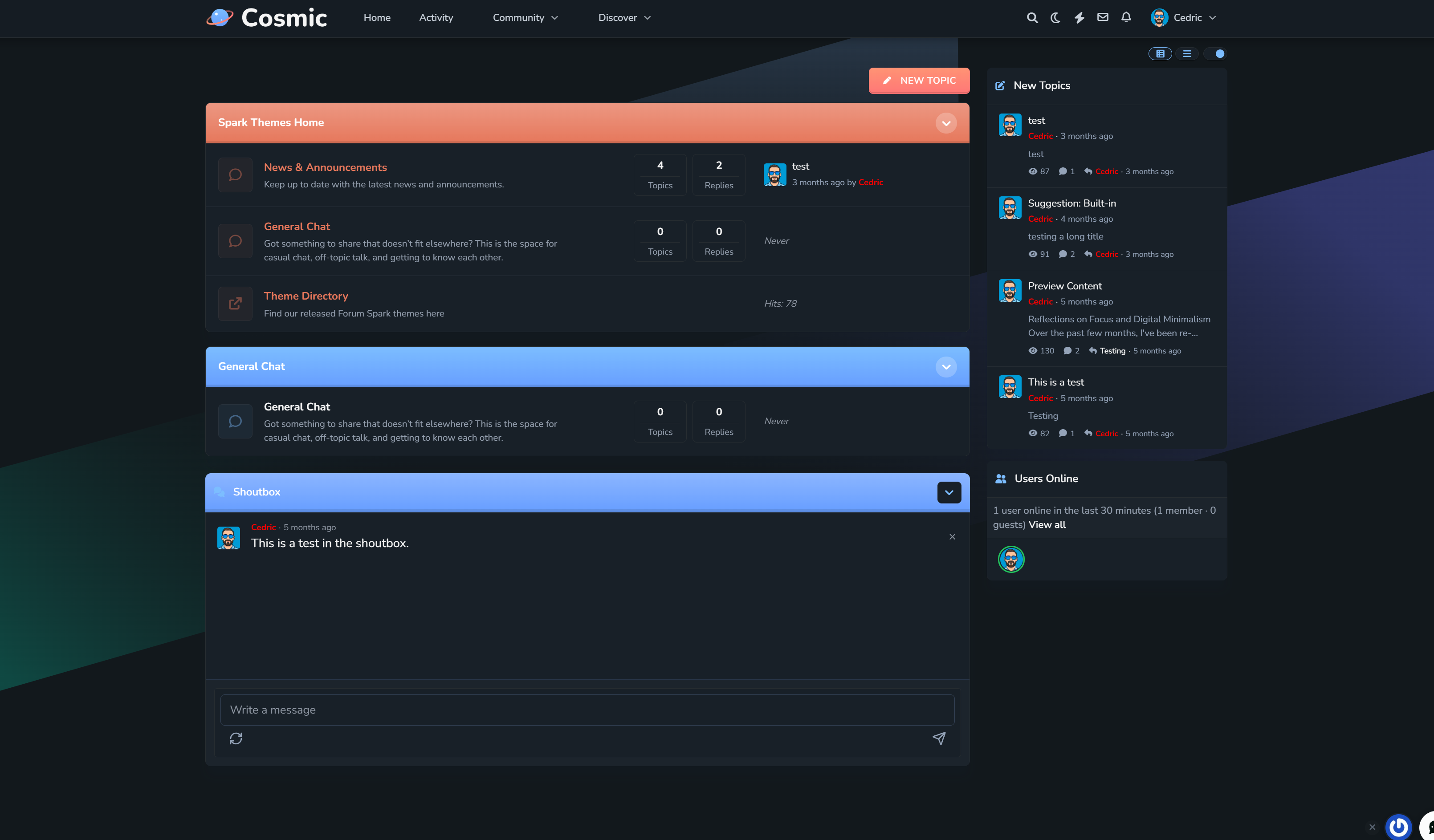
Task: Toggle dark mode moon icon
Action: (1055, 18)
